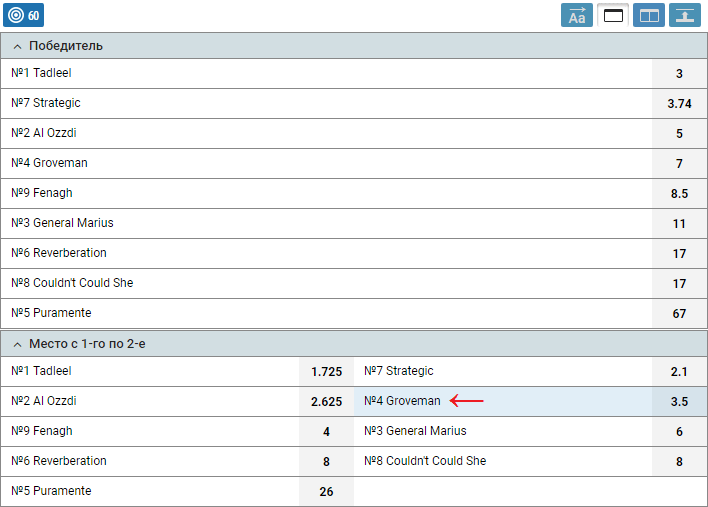Viewport: 708px width, 507px height.
Task: Click the odds 3 for Tadleel winner
Action: 679,74
